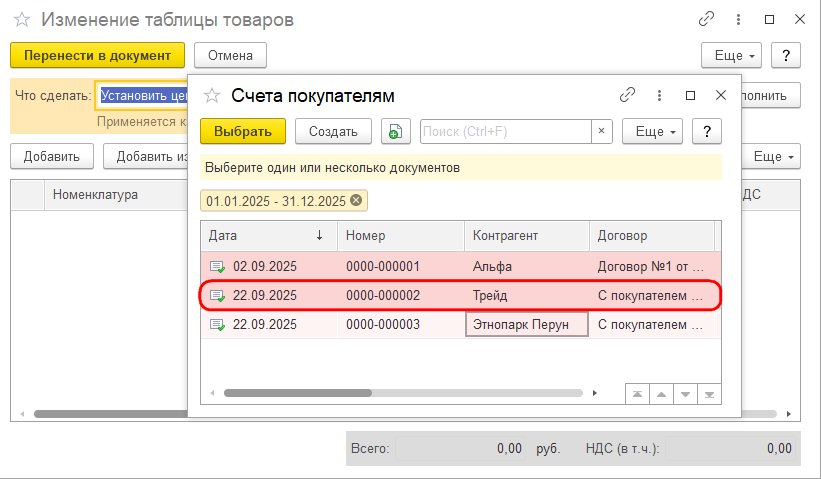
Task: Click favorite star in Счета покупателям dialog
Action: click(x=212, y=95)
